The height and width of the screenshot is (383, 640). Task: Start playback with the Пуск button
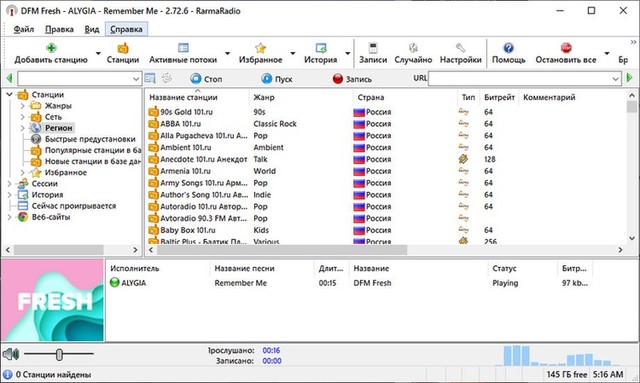(x=277, y=79)
